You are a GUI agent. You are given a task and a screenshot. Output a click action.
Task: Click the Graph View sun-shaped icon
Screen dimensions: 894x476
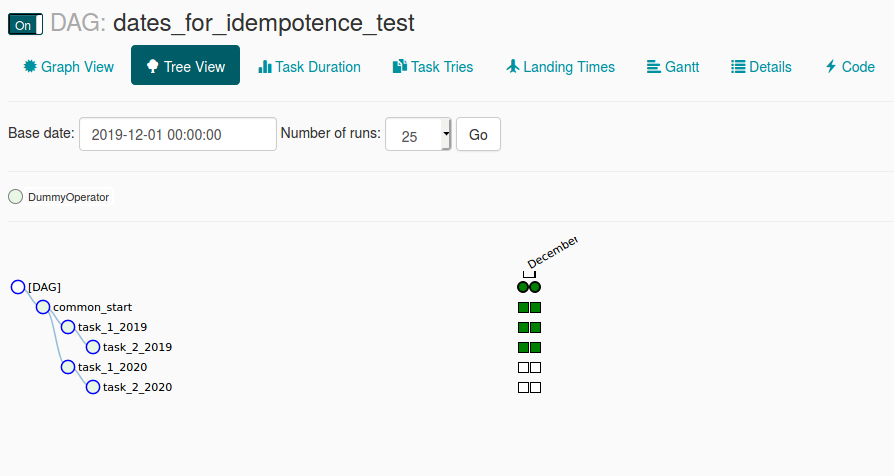[30, 66]
